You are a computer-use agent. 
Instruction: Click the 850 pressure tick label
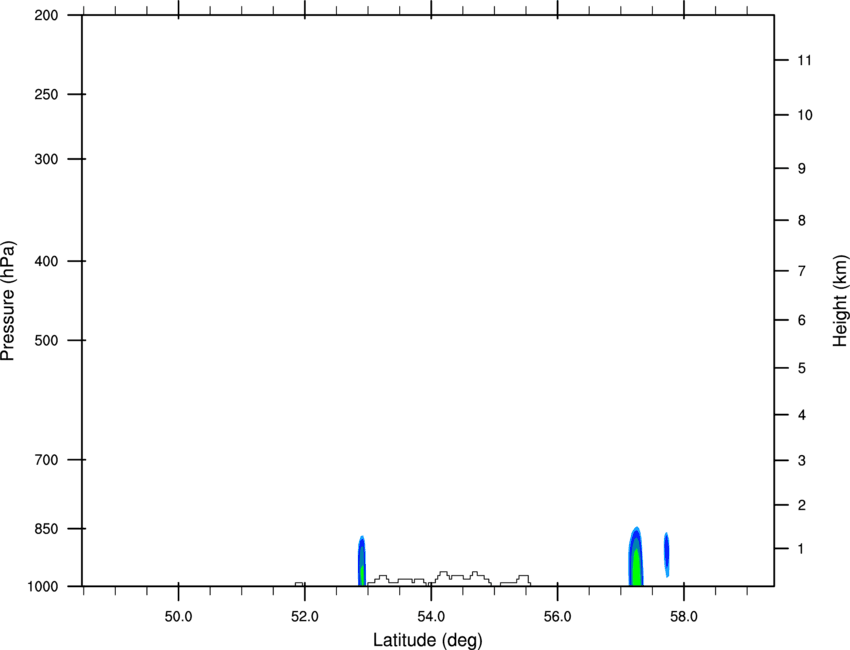pos(46,529)
